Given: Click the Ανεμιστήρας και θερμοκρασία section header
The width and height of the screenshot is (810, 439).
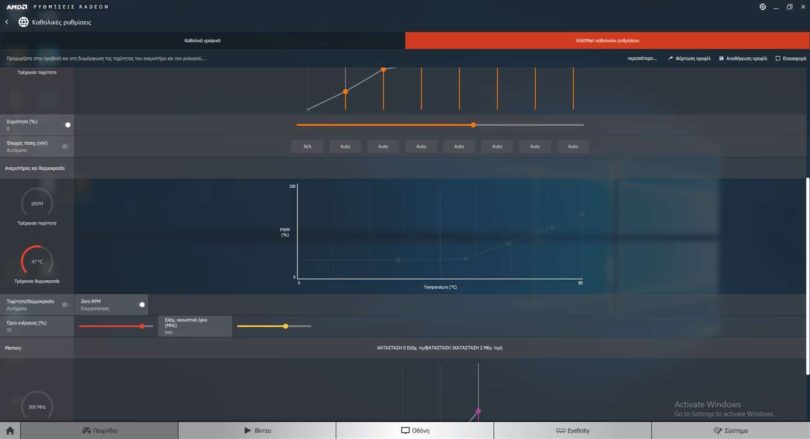Looking at the screenshot, I should pyautogui.click(x=35, y=168).
